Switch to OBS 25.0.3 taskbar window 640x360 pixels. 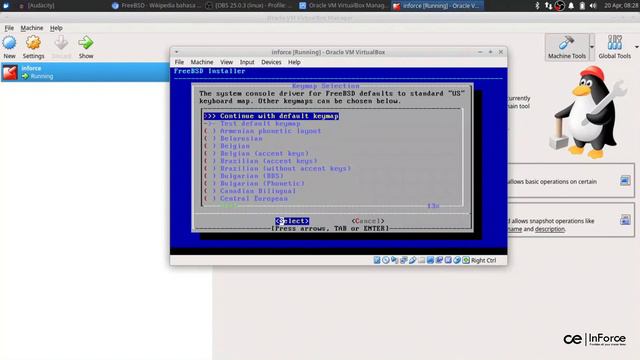point(249,6)
